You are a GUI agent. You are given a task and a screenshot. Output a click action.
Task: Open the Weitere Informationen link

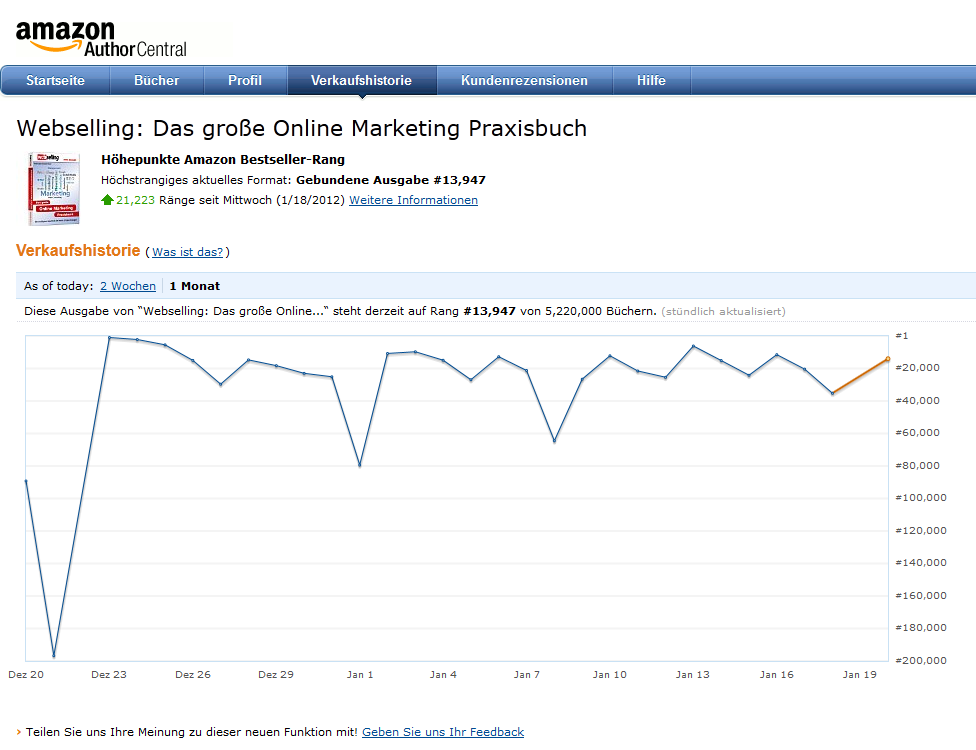(413, 200)
